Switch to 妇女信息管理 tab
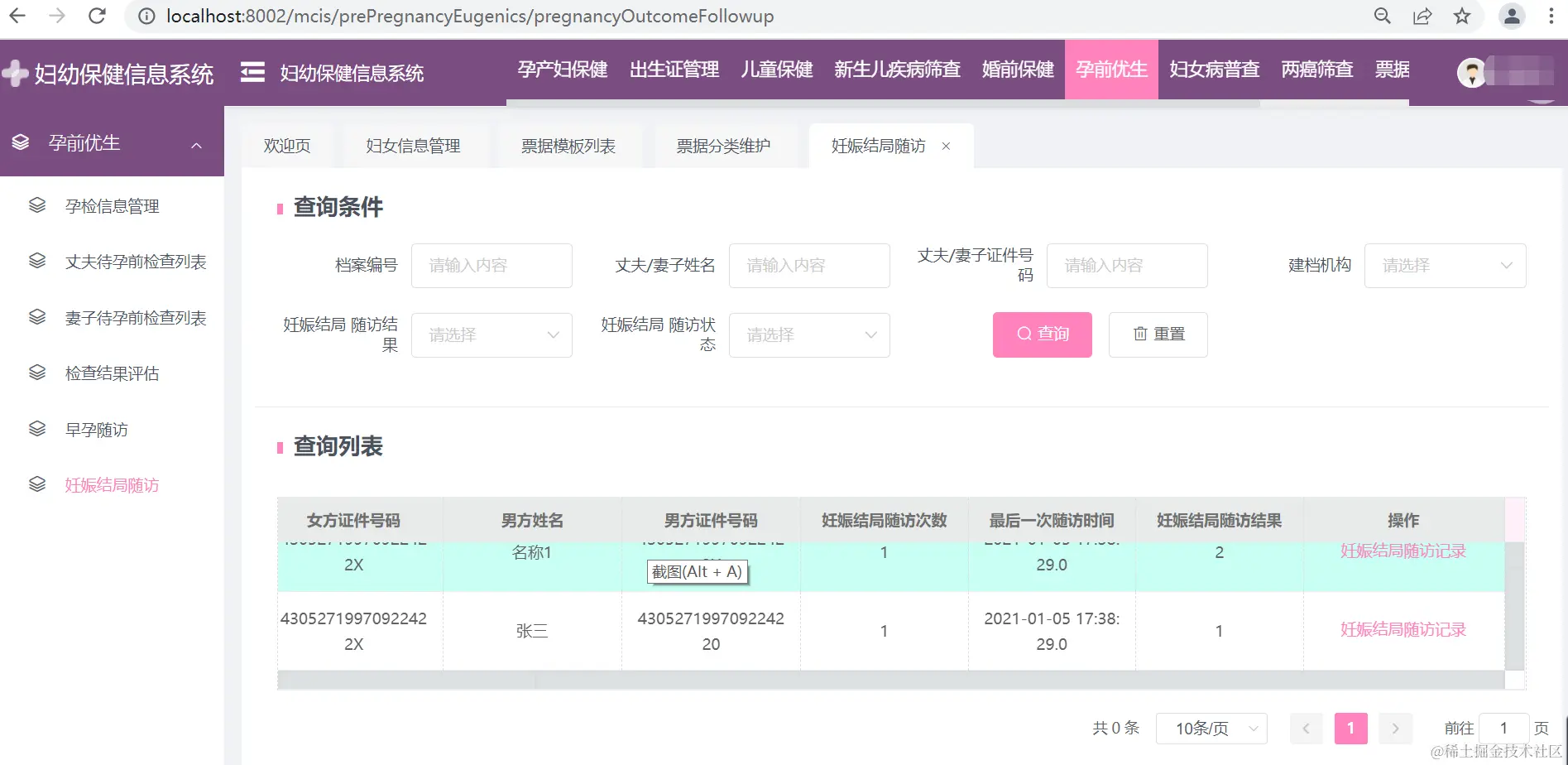1568x765 pixels. click(413, 146)
